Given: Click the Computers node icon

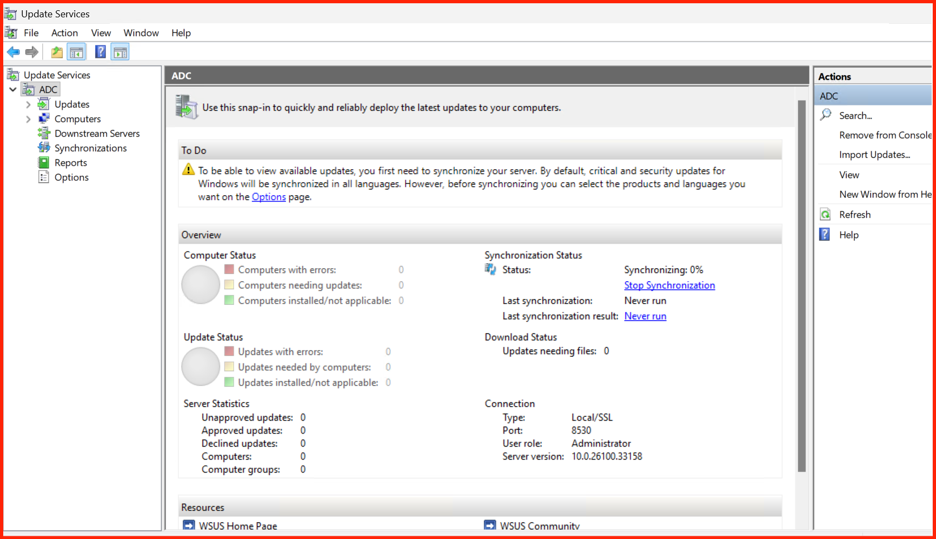Looking at the screenshot, I should (x=44, y=119).
